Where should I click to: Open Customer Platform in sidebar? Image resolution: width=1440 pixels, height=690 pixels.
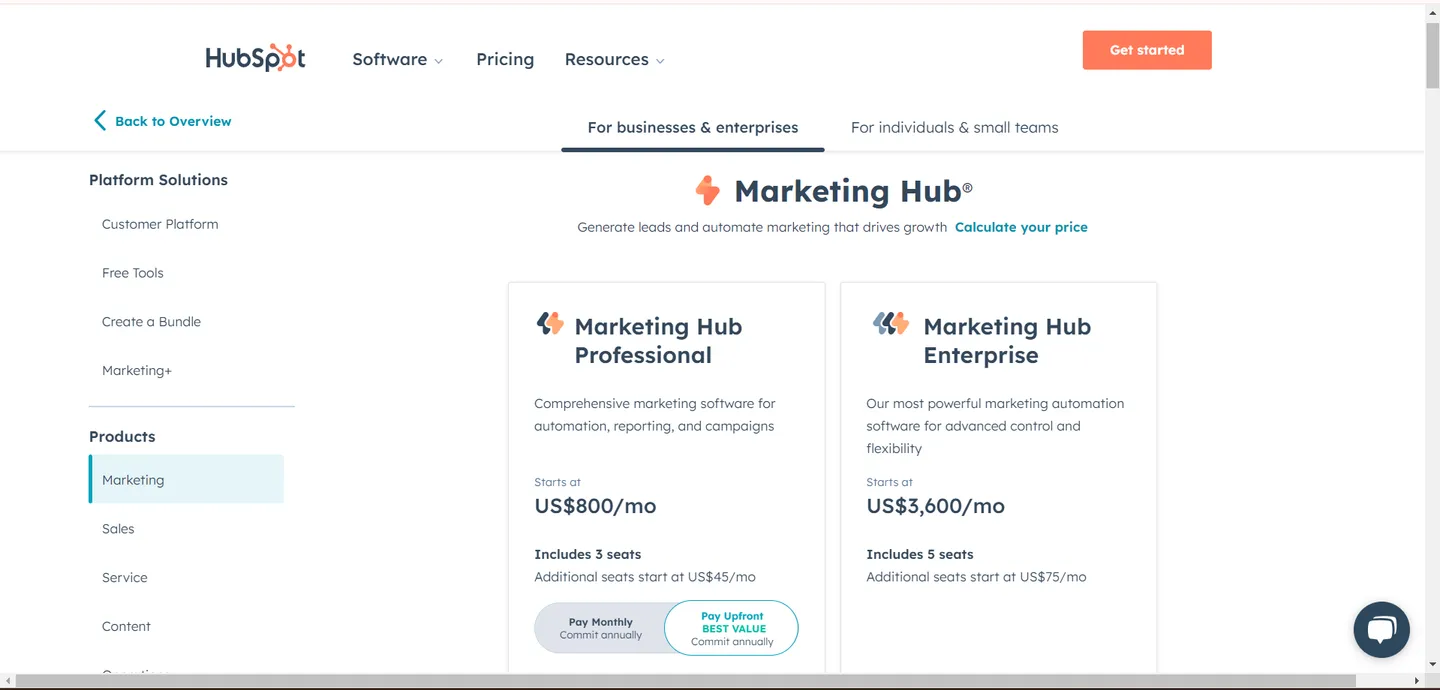160,224
